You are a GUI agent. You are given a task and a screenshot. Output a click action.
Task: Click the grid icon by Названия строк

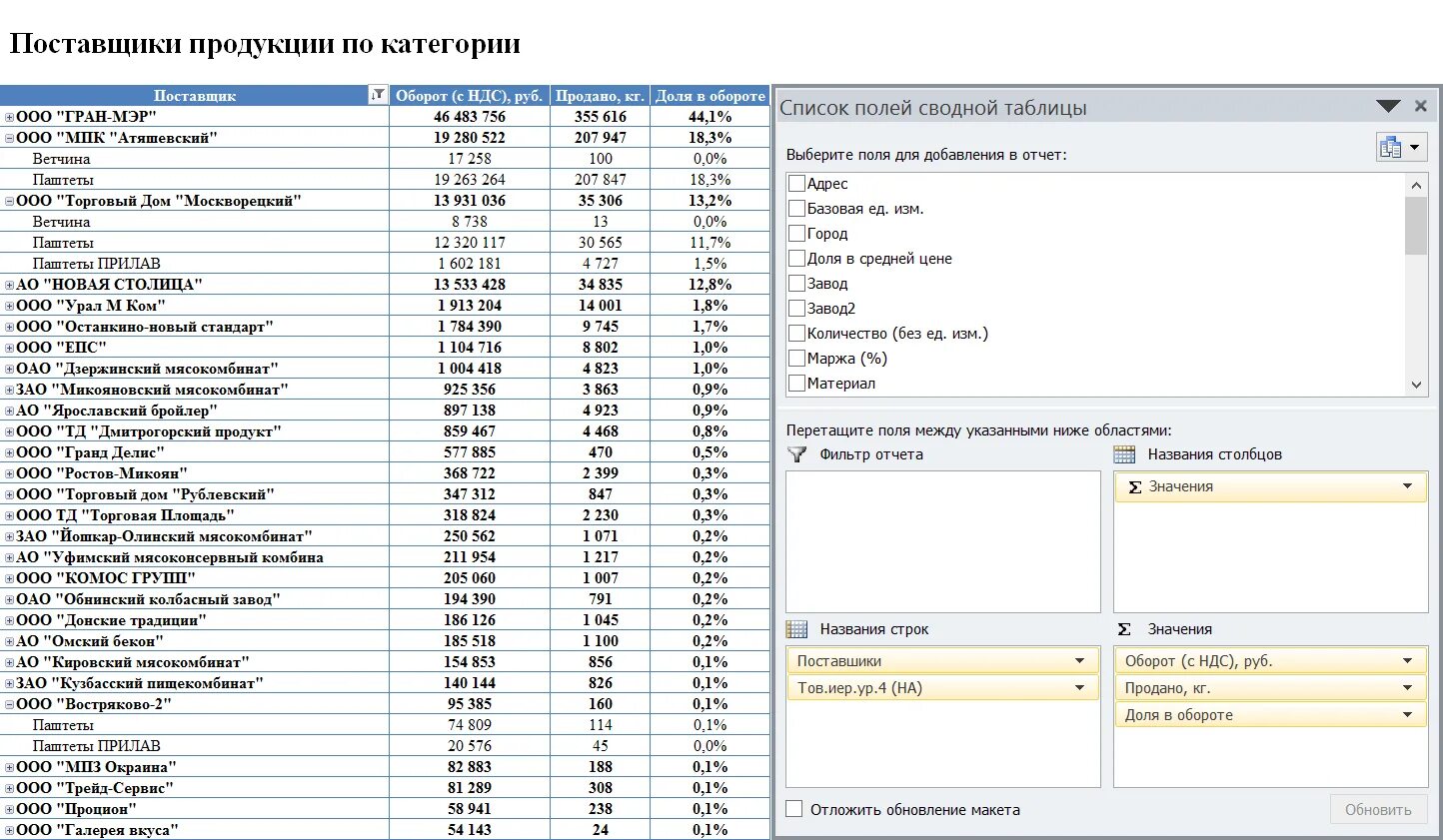(x=796, y=629)
